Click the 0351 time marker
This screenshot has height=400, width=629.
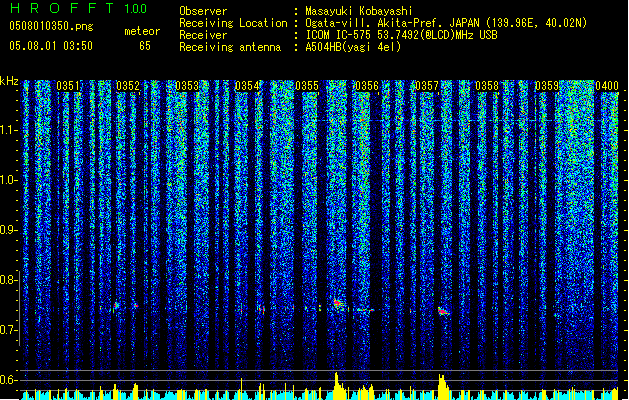68,86
